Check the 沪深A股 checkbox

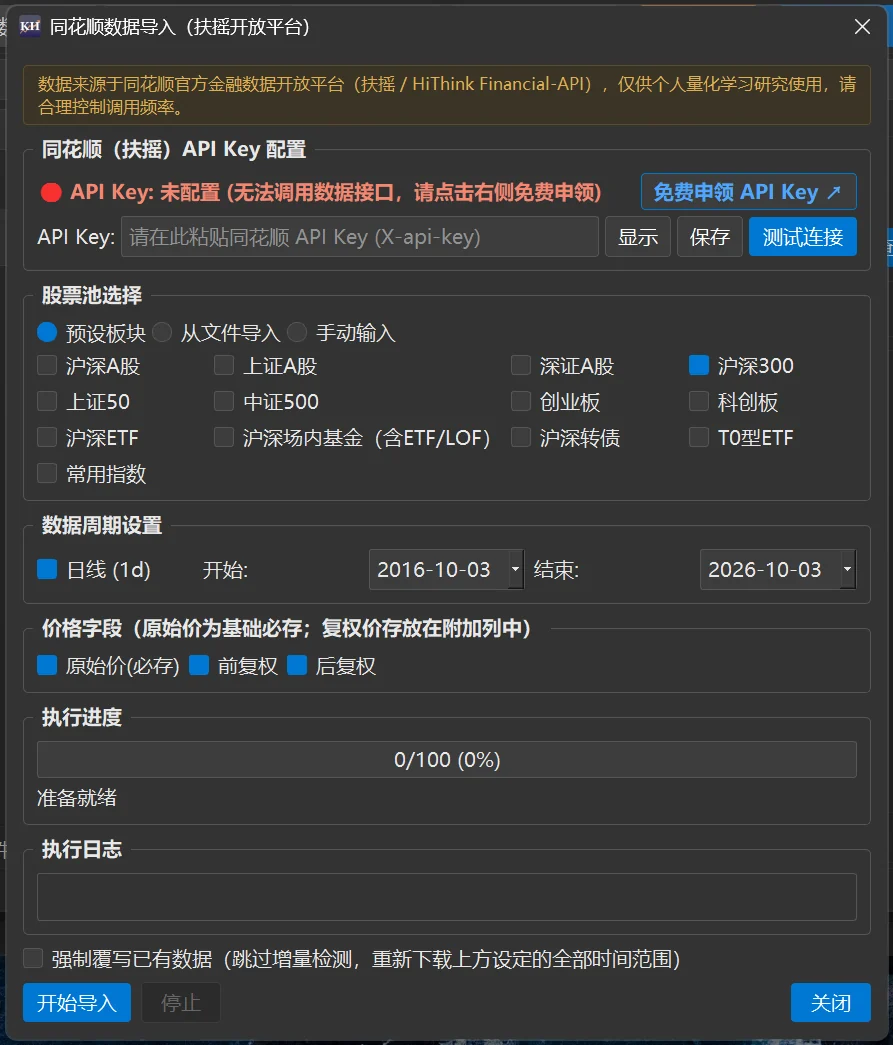tap(47, 365)
